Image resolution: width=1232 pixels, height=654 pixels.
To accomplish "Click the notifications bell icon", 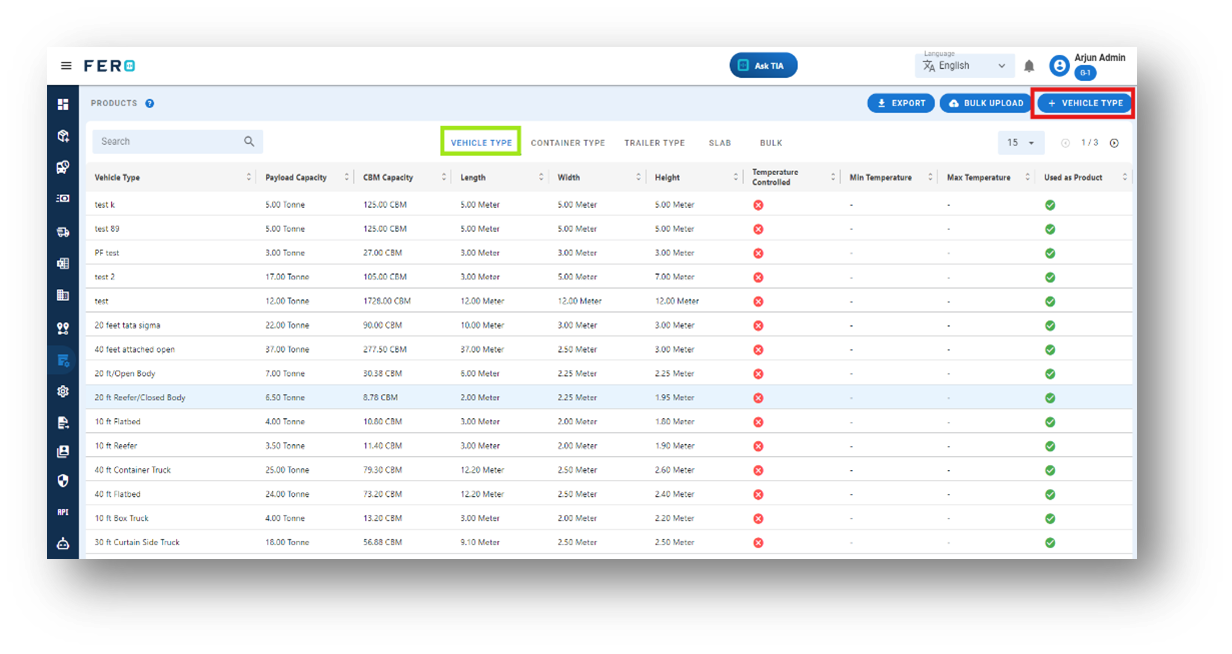I will (x=1029, y=66).
